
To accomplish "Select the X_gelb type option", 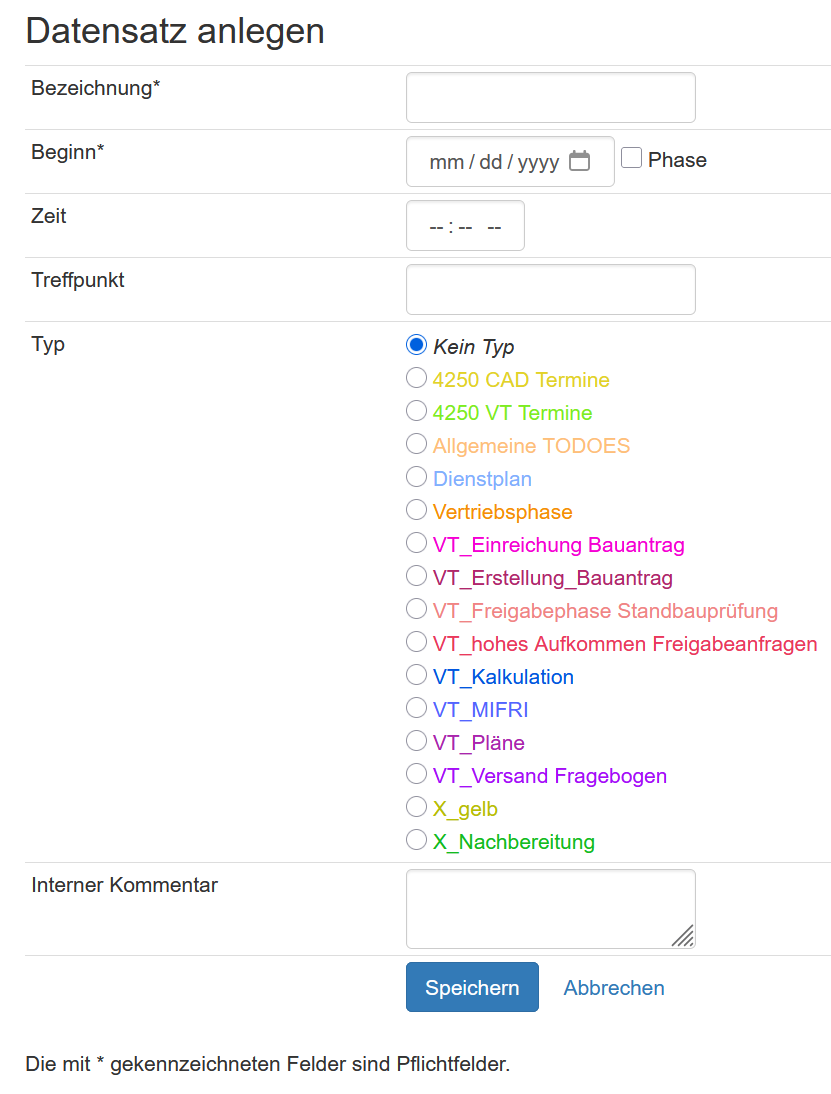I will click(416, 806).
